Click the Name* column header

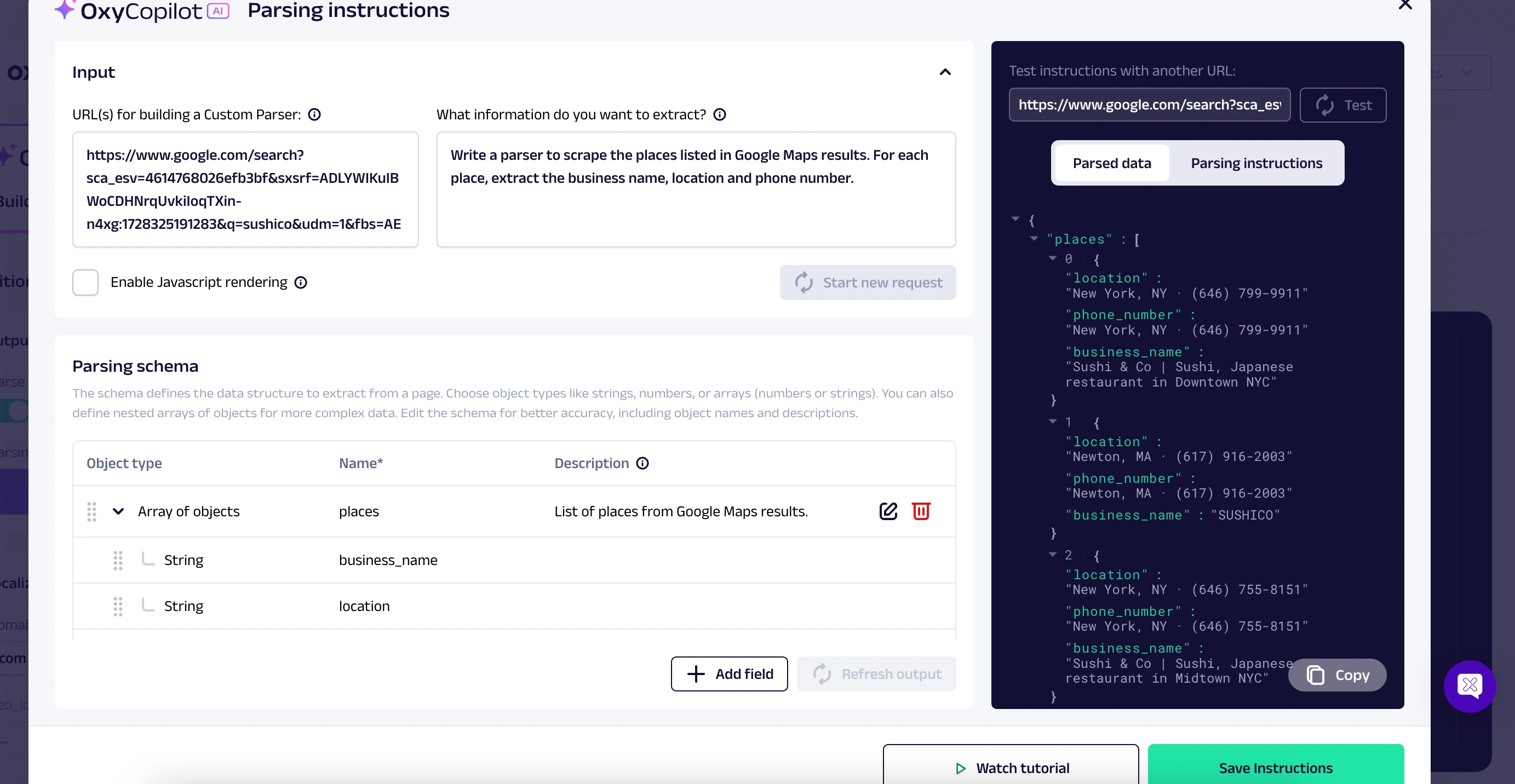360,463
